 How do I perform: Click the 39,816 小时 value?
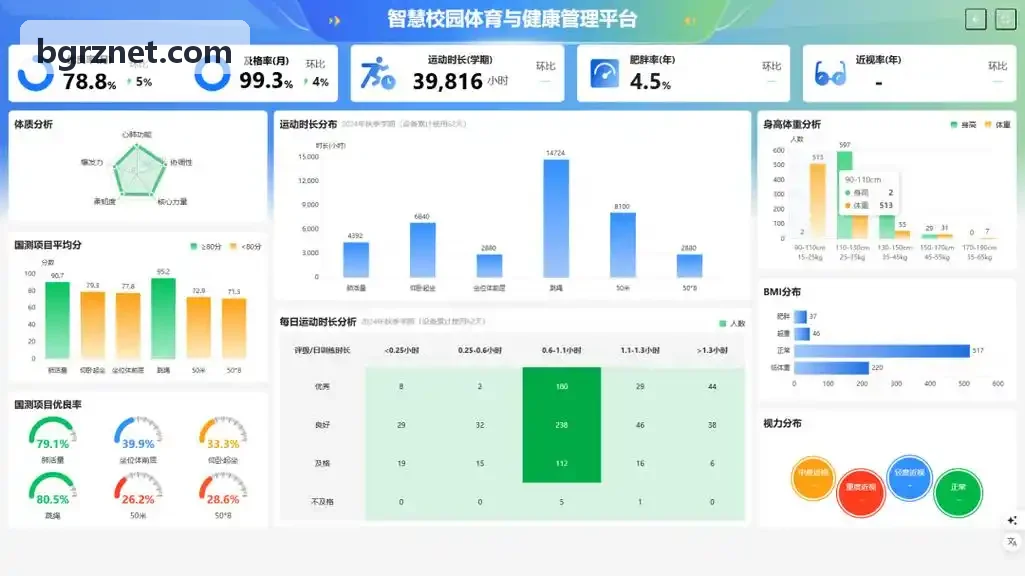460,81
